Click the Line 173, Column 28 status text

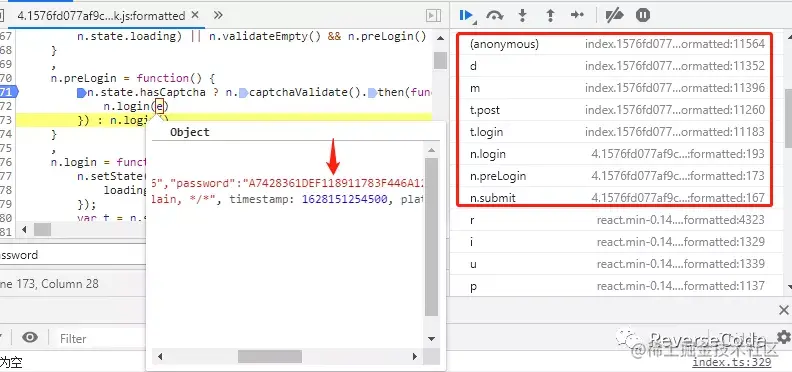pos(50,284)
